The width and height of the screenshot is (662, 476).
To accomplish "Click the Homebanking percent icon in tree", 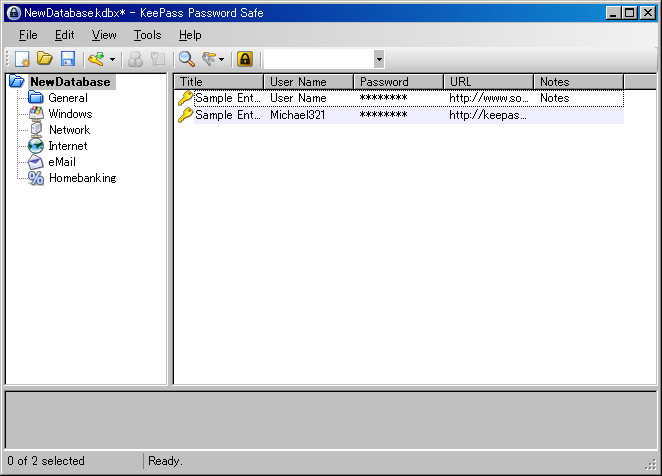I will pyautogui.click(x=36, y=178).
